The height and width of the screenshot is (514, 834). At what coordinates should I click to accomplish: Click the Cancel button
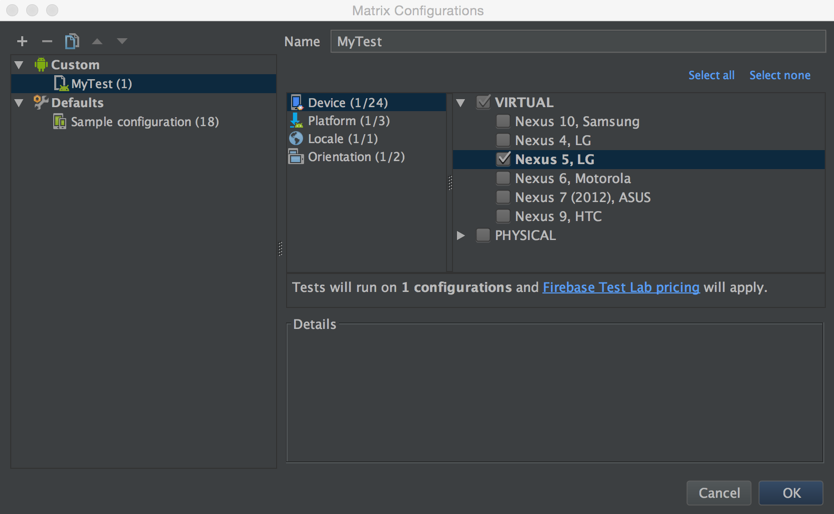[719, 493]
